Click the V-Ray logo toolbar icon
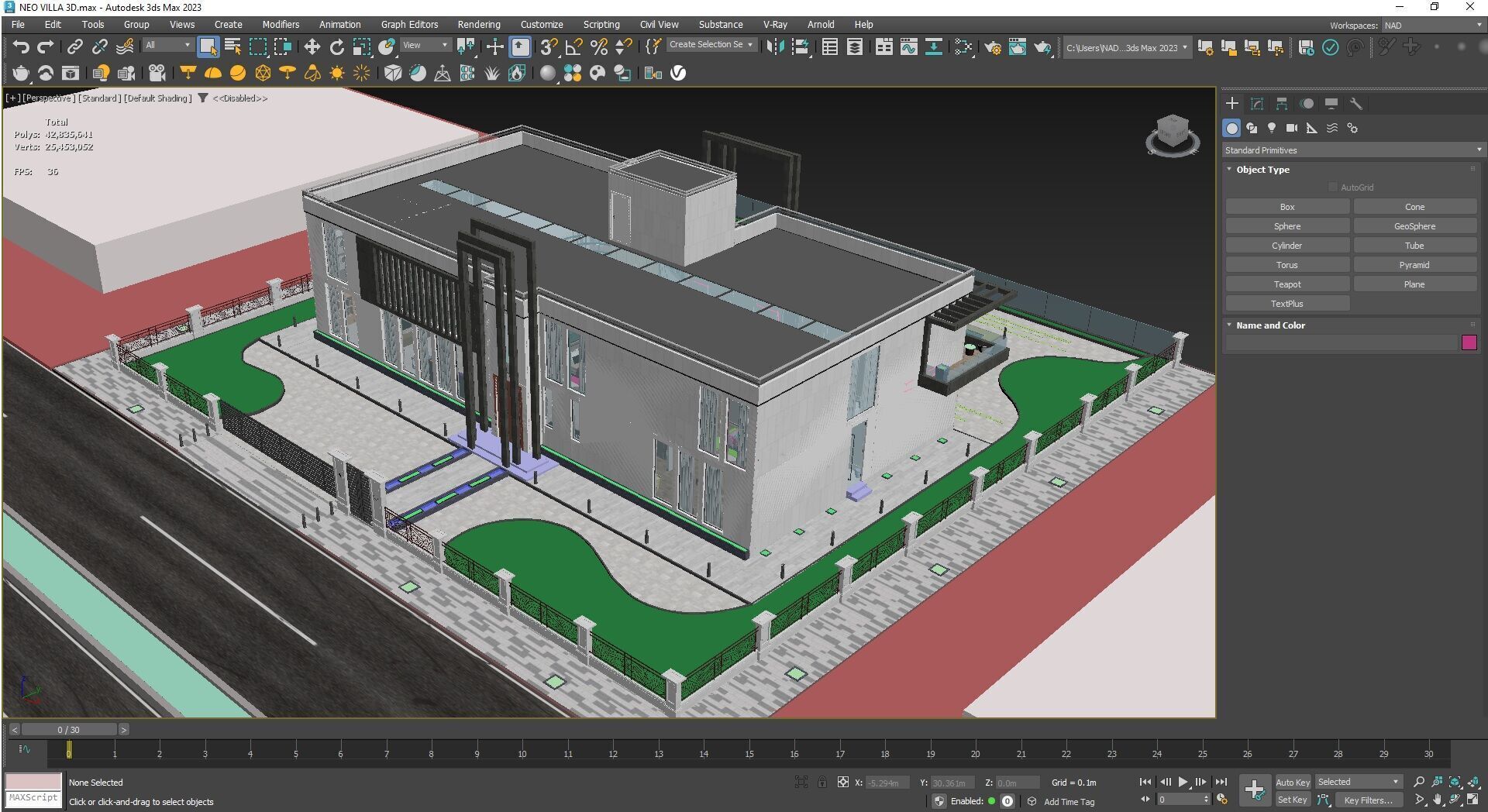Viewport: 1488px width, 812px height. pyautogui.click(x=678, y=73)
